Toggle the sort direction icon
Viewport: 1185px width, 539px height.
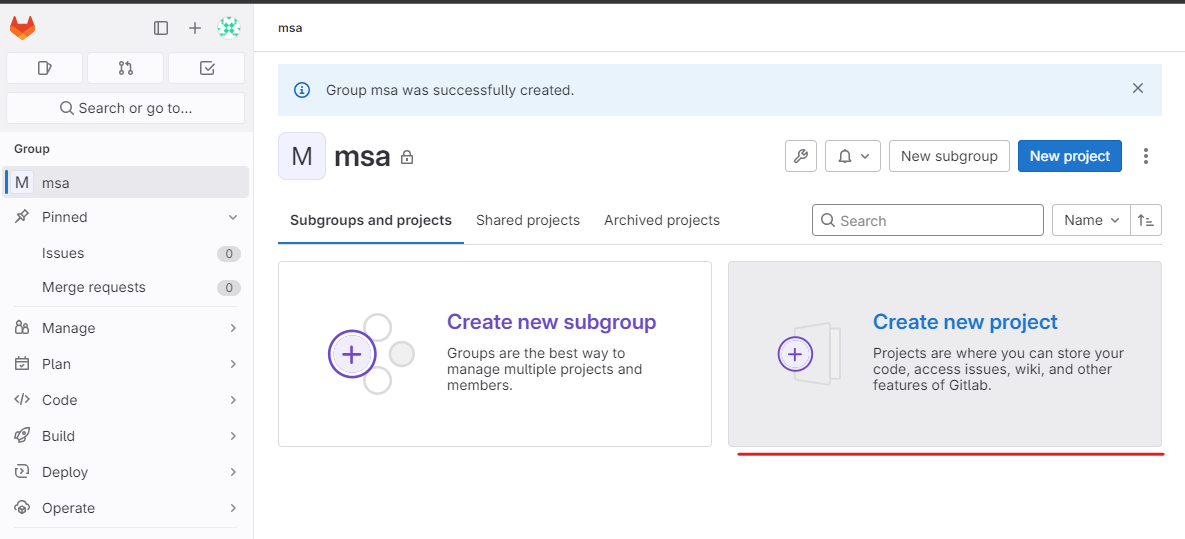coord(1146,220)
